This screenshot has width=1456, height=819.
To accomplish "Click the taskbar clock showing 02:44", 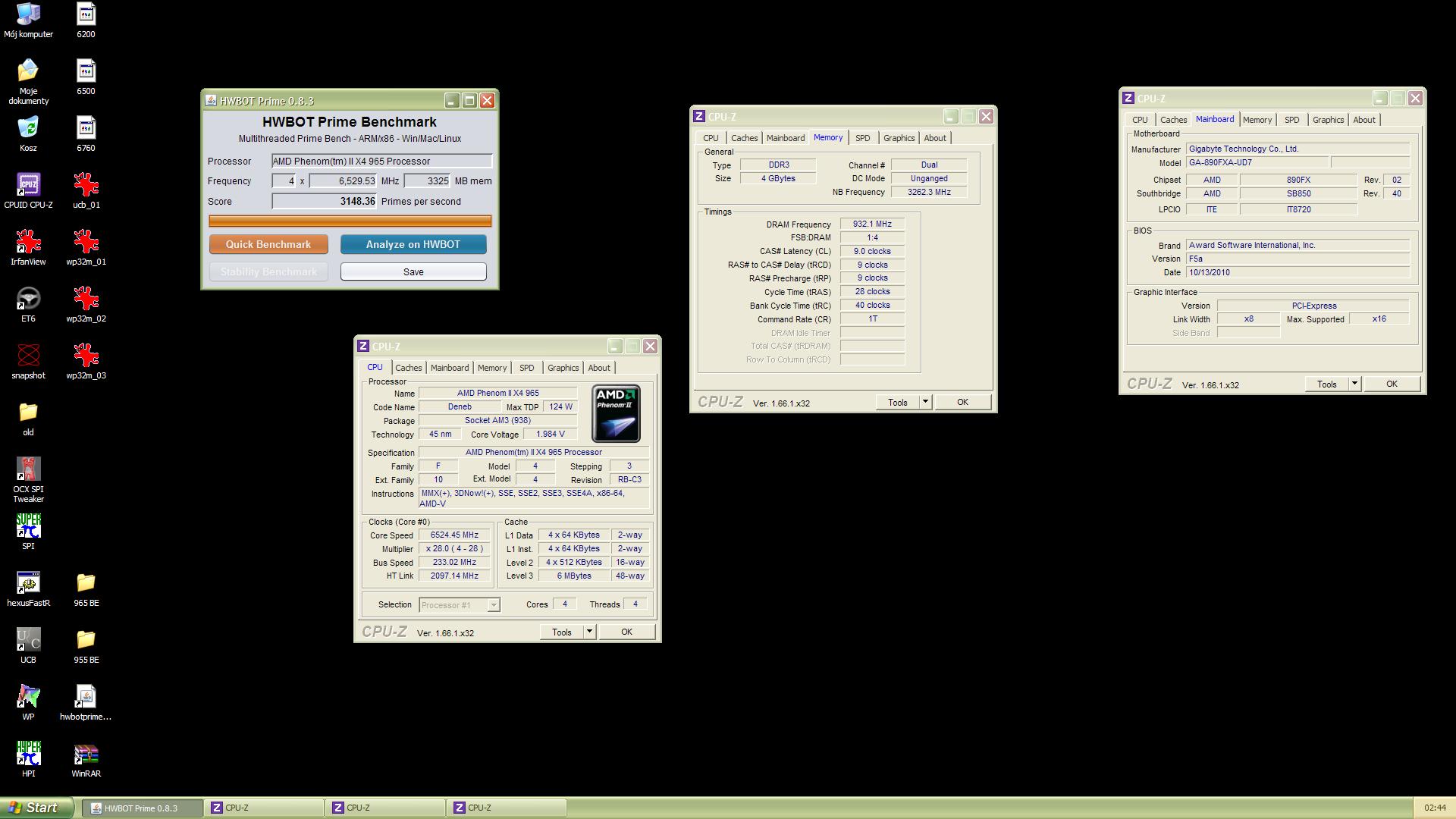I will click(x=1435, y=808).
